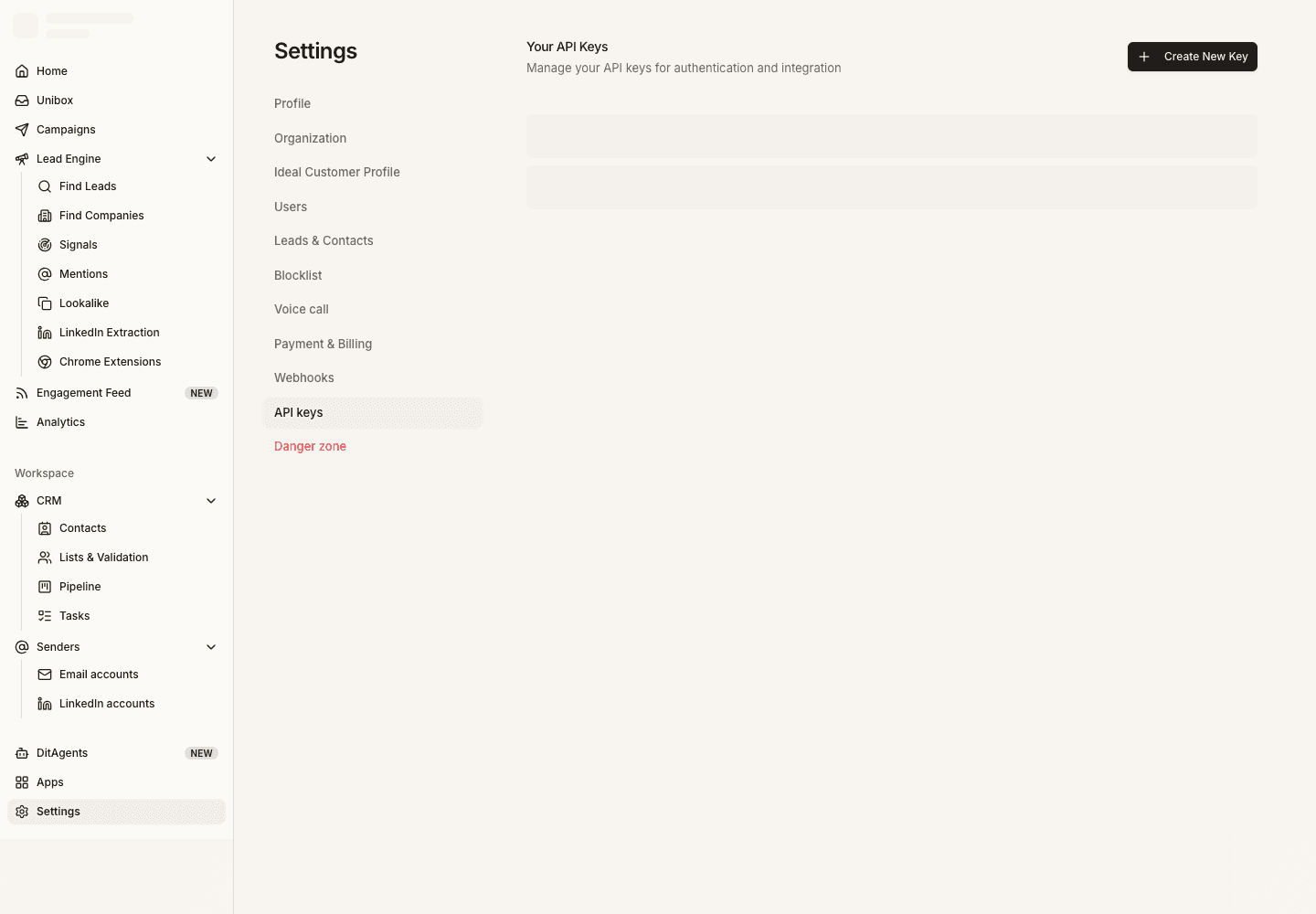Click the Engagement Feed RSS icon
The width and height of the screenshot is (1316, 914).
(22, 393)
